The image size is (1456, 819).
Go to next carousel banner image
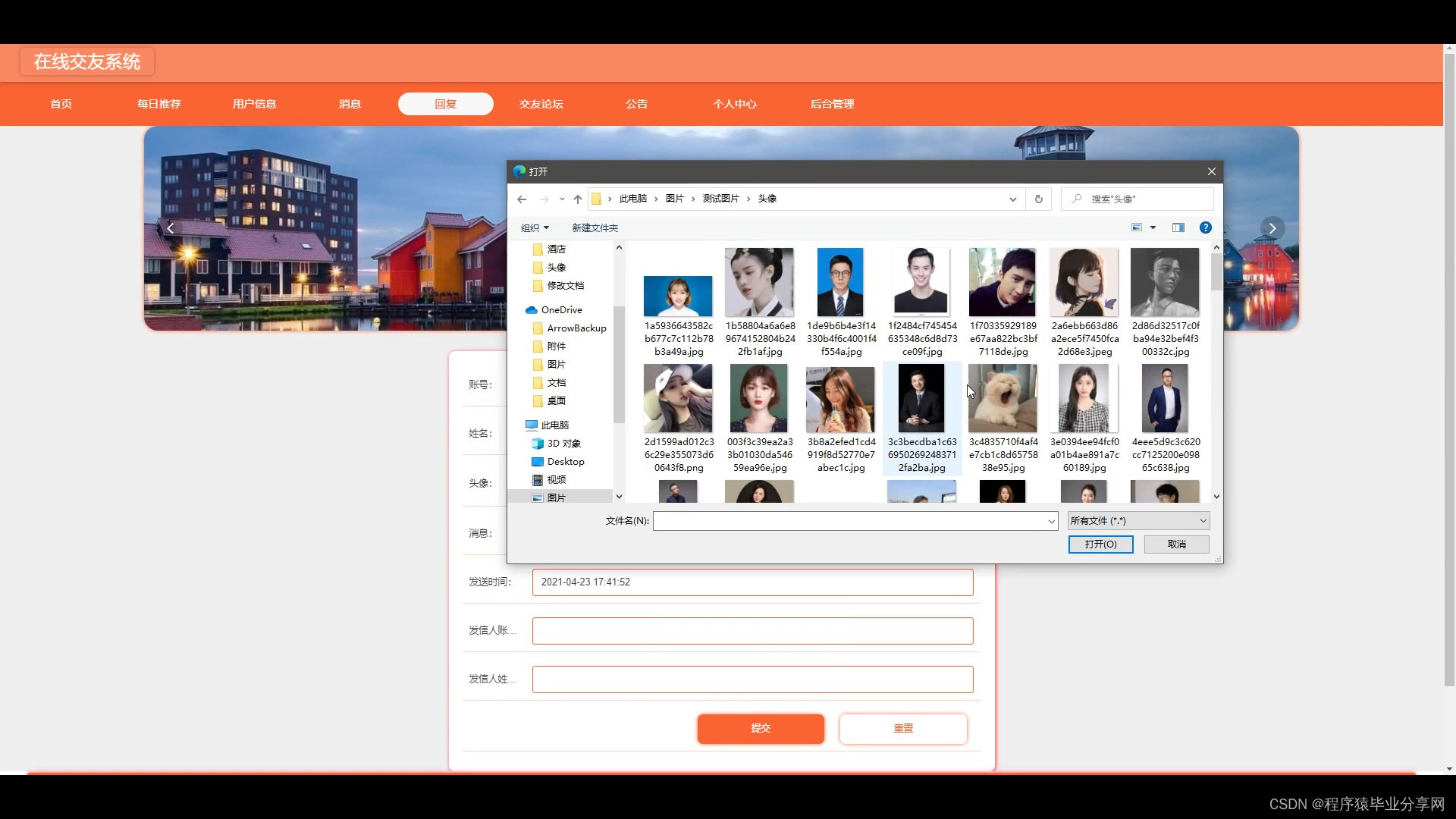tap(1272, 228)
